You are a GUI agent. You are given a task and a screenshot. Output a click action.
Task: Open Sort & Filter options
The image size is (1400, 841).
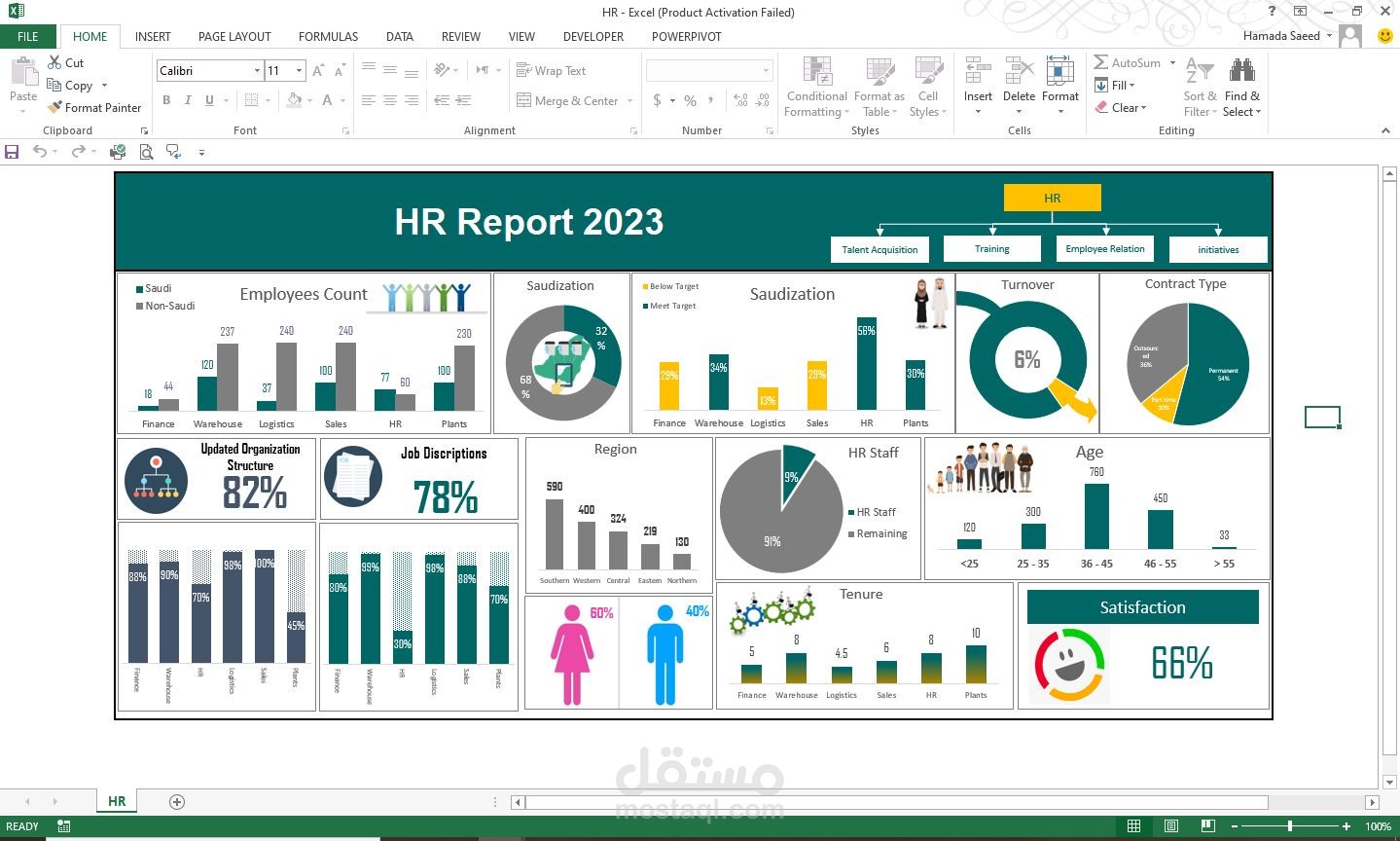click(1200, 86)
